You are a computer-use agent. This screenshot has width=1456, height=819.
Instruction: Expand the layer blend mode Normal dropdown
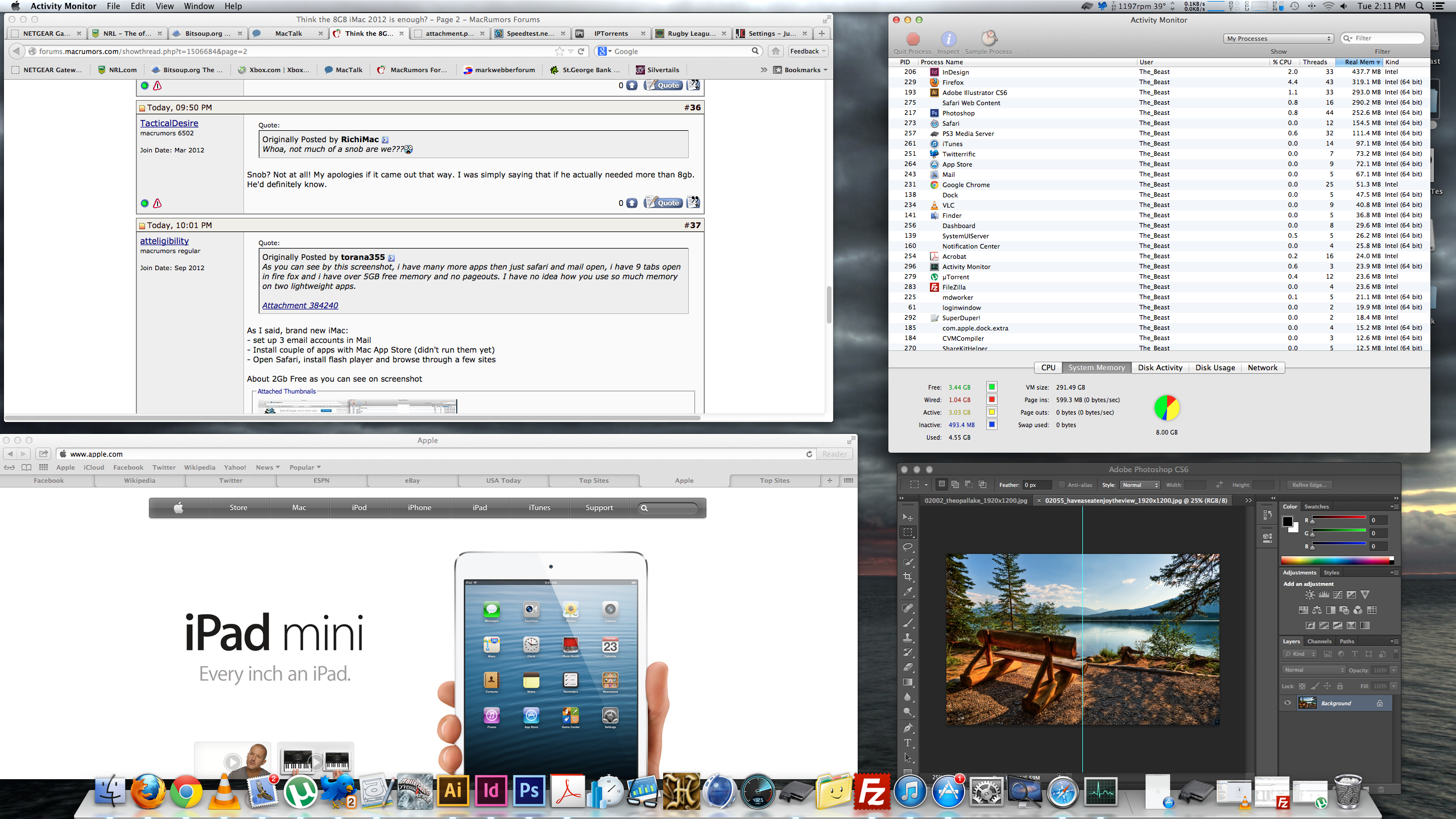pyautogui.click(x=1313, y=670)
